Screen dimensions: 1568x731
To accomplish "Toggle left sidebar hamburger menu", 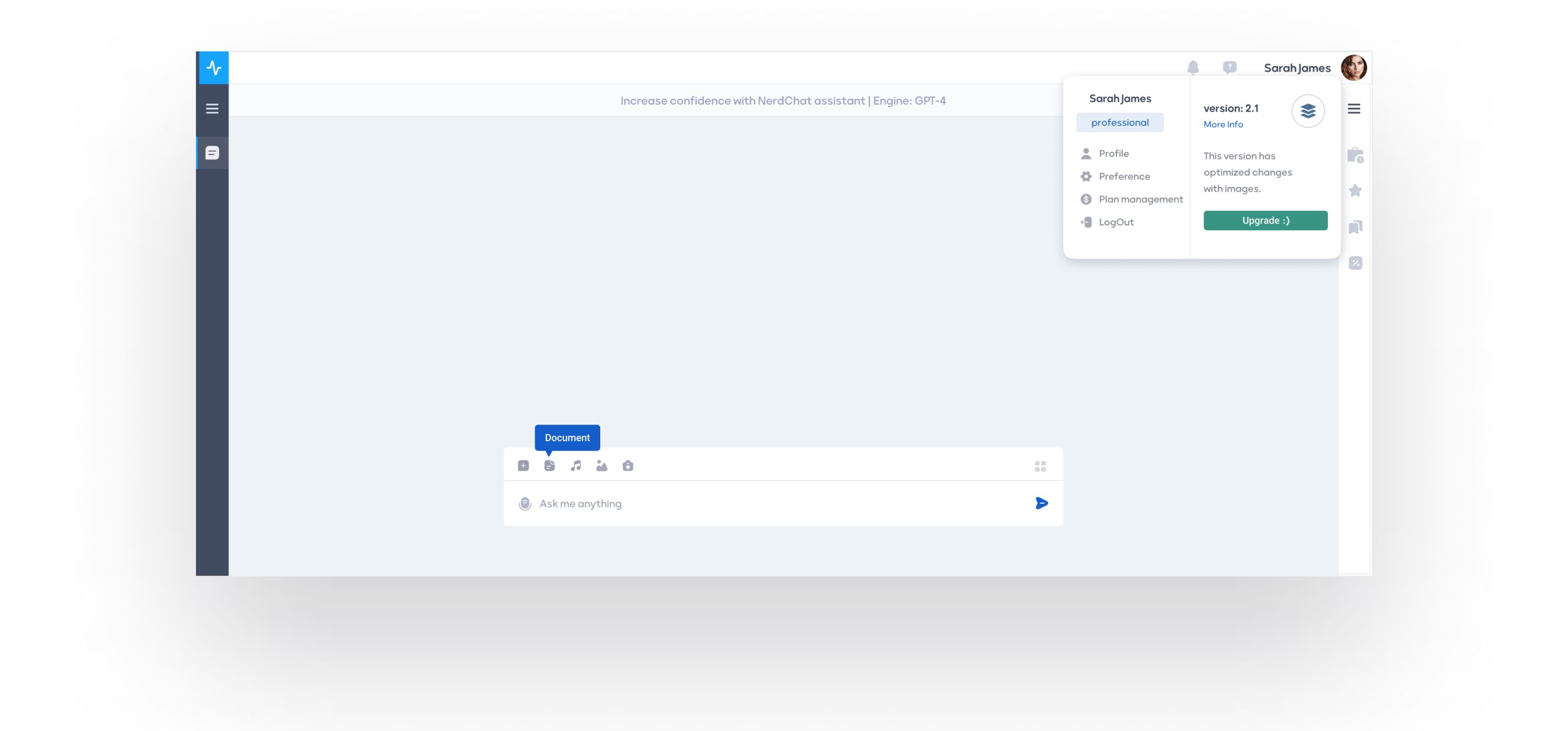I will (x=212, y=108).
